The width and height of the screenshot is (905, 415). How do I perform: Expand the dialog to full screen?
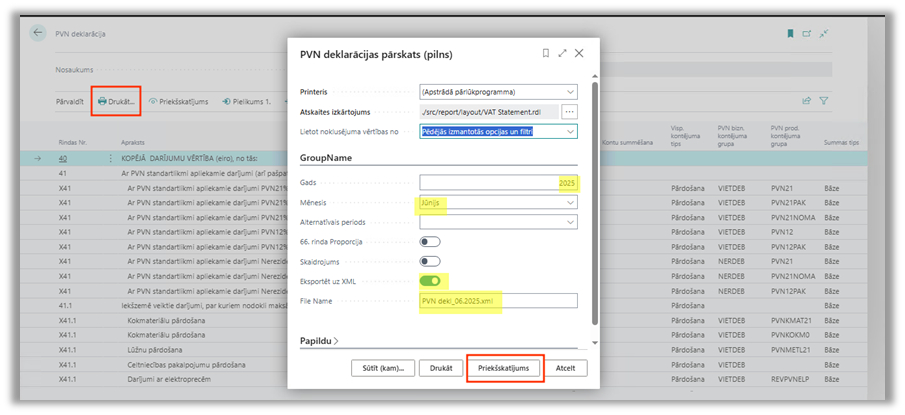[x=562, y=53]
